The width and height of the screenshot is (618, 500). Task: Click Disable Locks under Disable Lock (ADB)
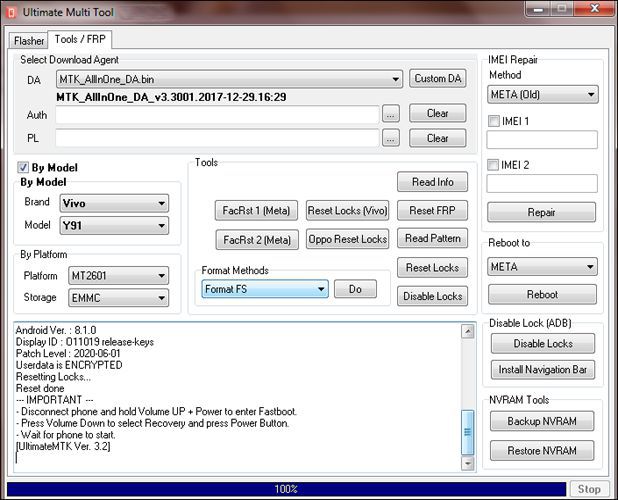coord(543,344)
